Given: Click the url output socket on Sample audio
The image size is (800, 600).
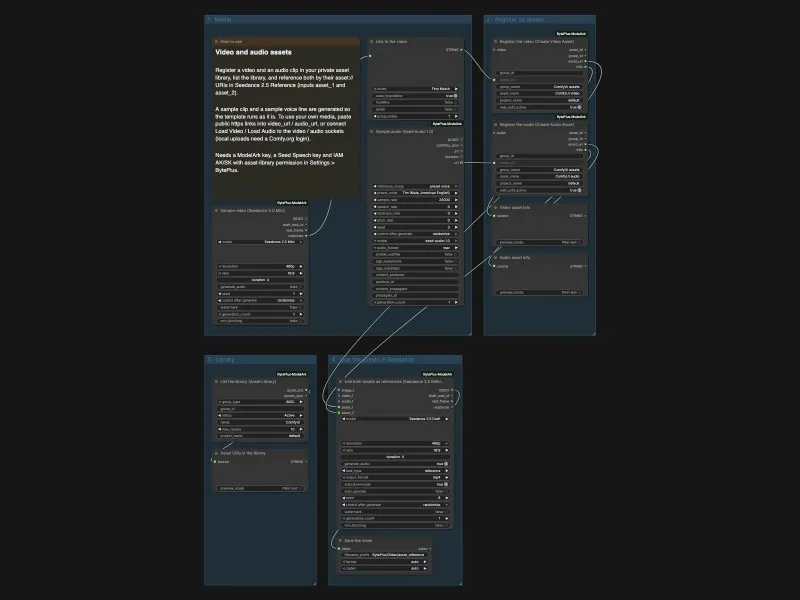Looking at the screenshot, I should tap(461, 162).
